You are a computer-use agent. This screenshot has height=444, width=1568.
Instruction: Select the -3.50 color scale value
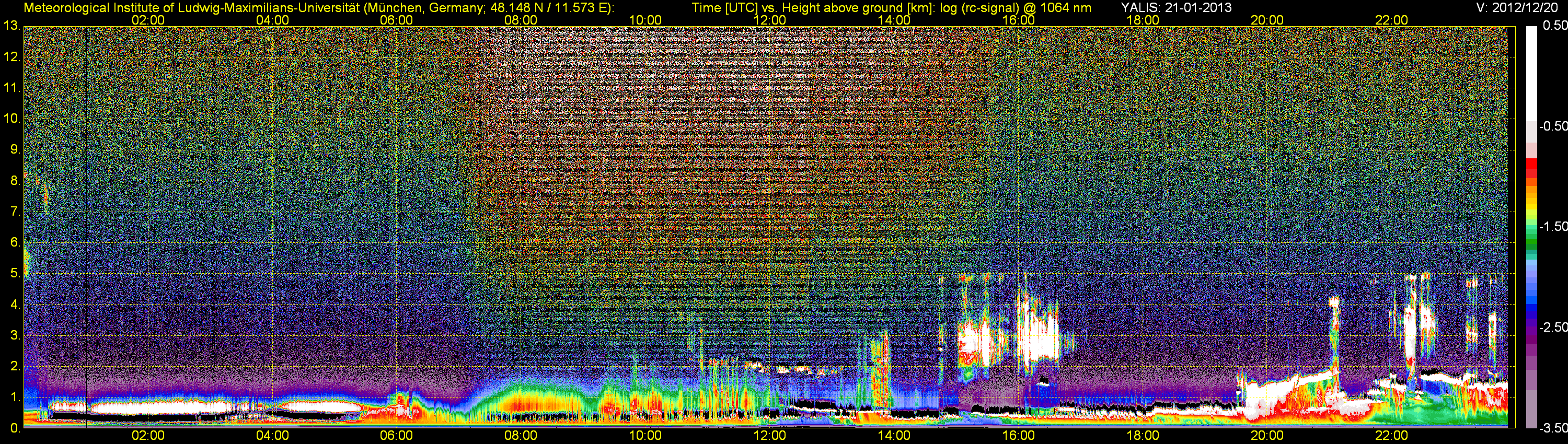[x=1553, y=428]
